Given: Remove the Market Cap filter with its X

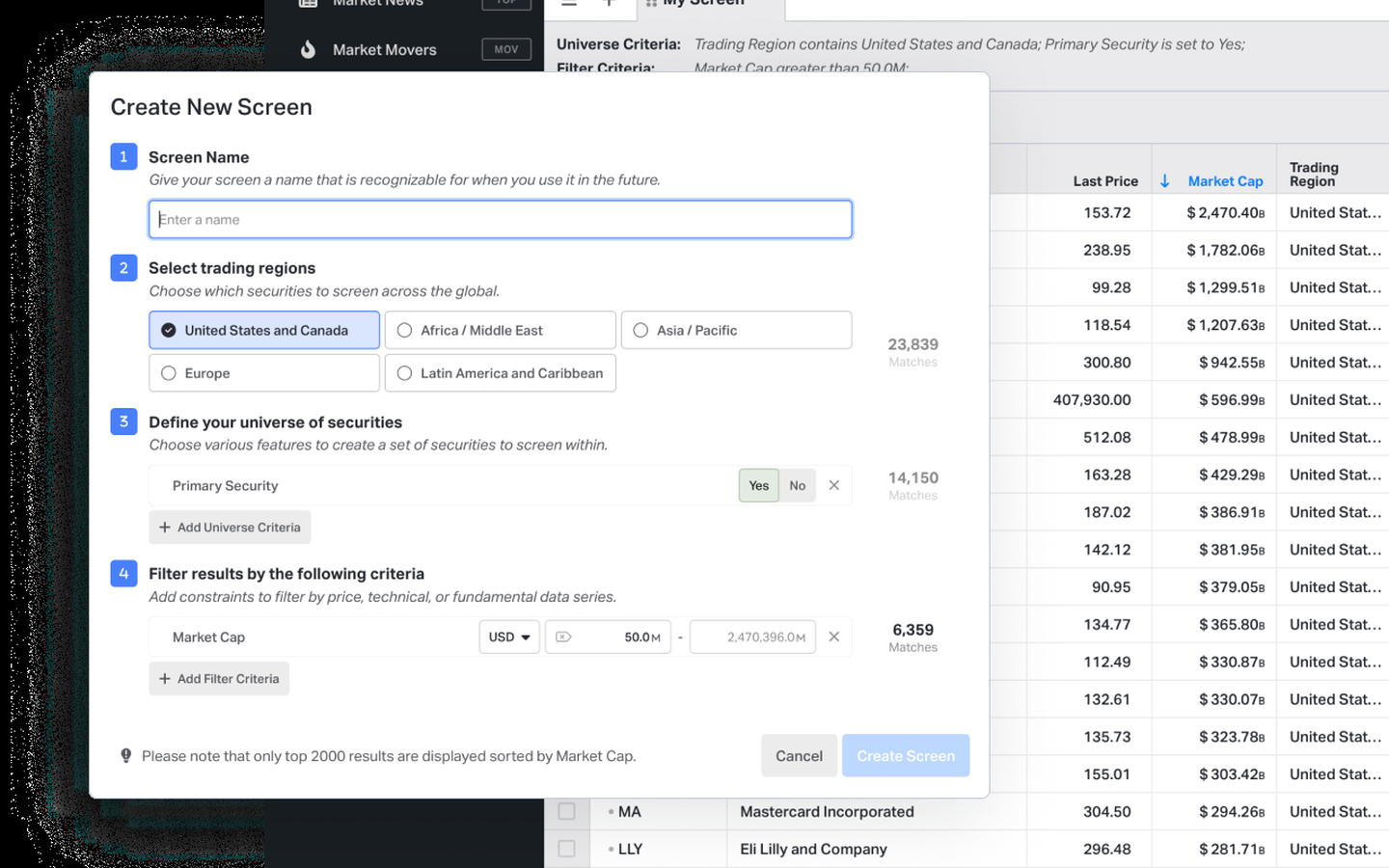Looking at the screenshot, I should pos(834,637).
